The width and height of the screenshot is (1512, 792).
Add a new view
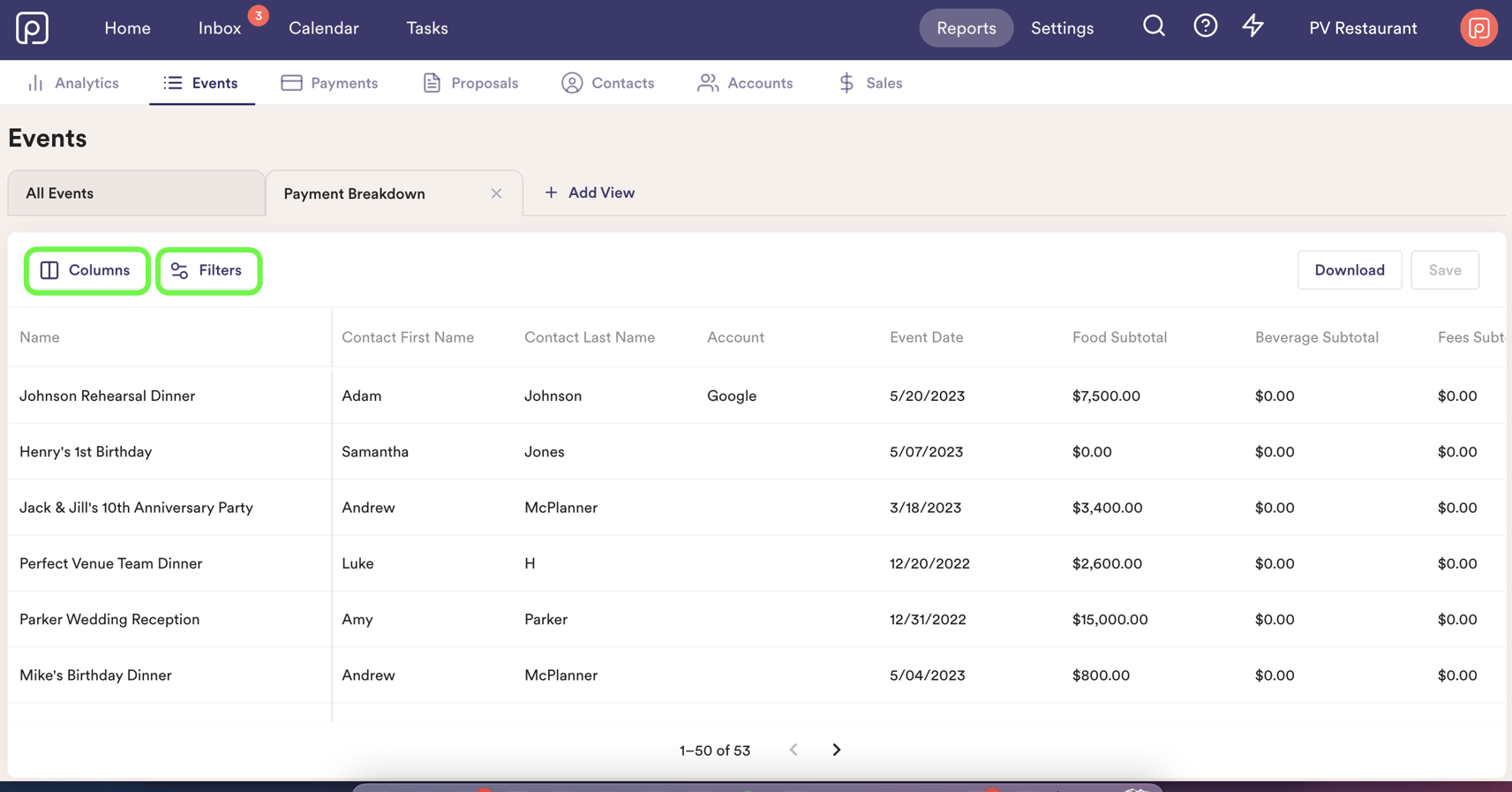tap(590, 192)
